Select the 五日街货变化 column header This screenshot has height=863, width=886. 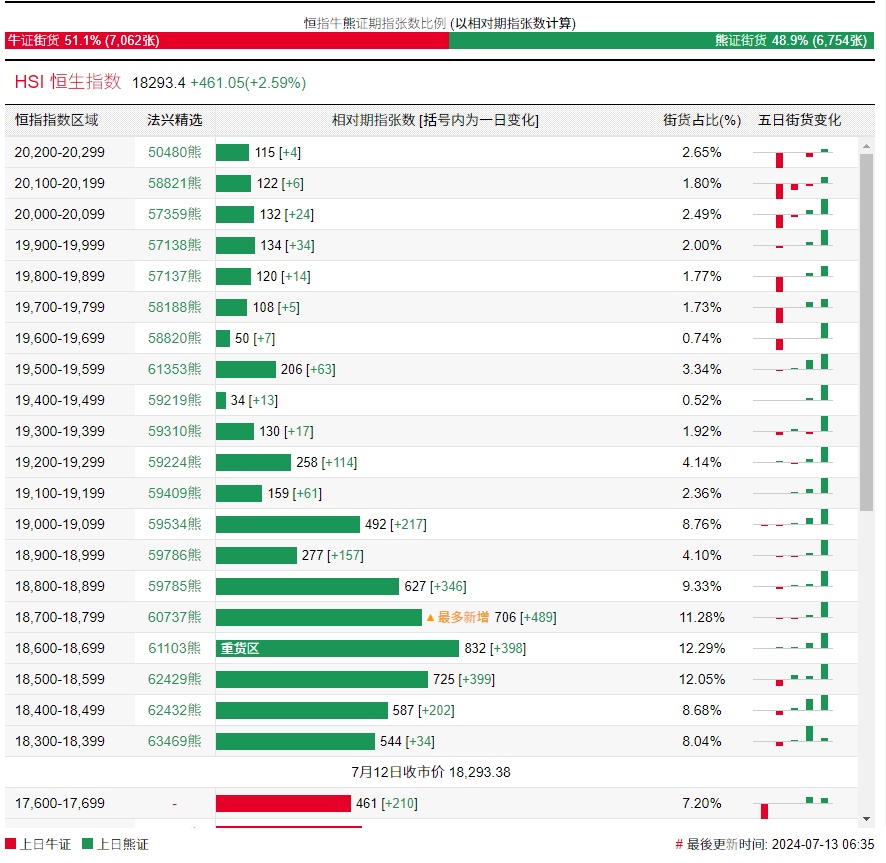pos(800,120)
